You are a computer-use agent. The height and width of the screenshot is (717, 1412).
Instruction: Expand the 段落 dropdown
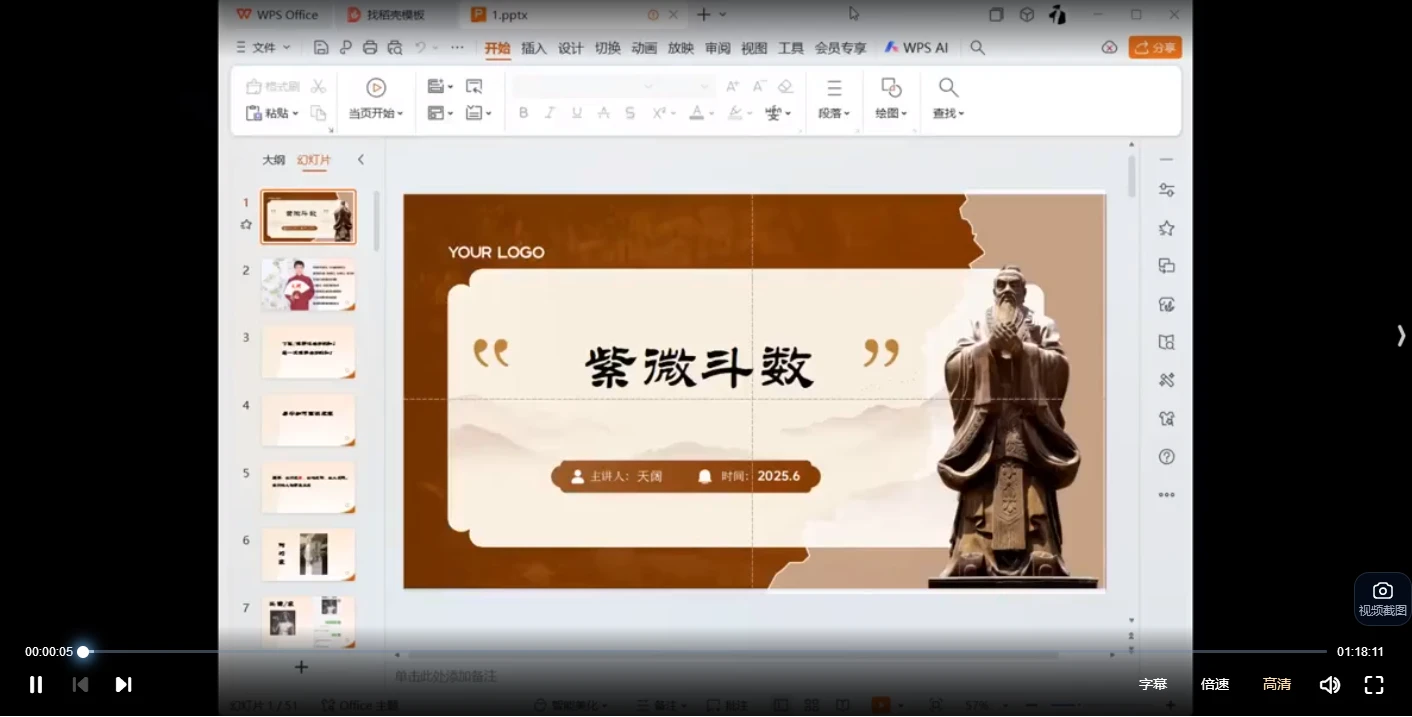click(x=847, y=114)
